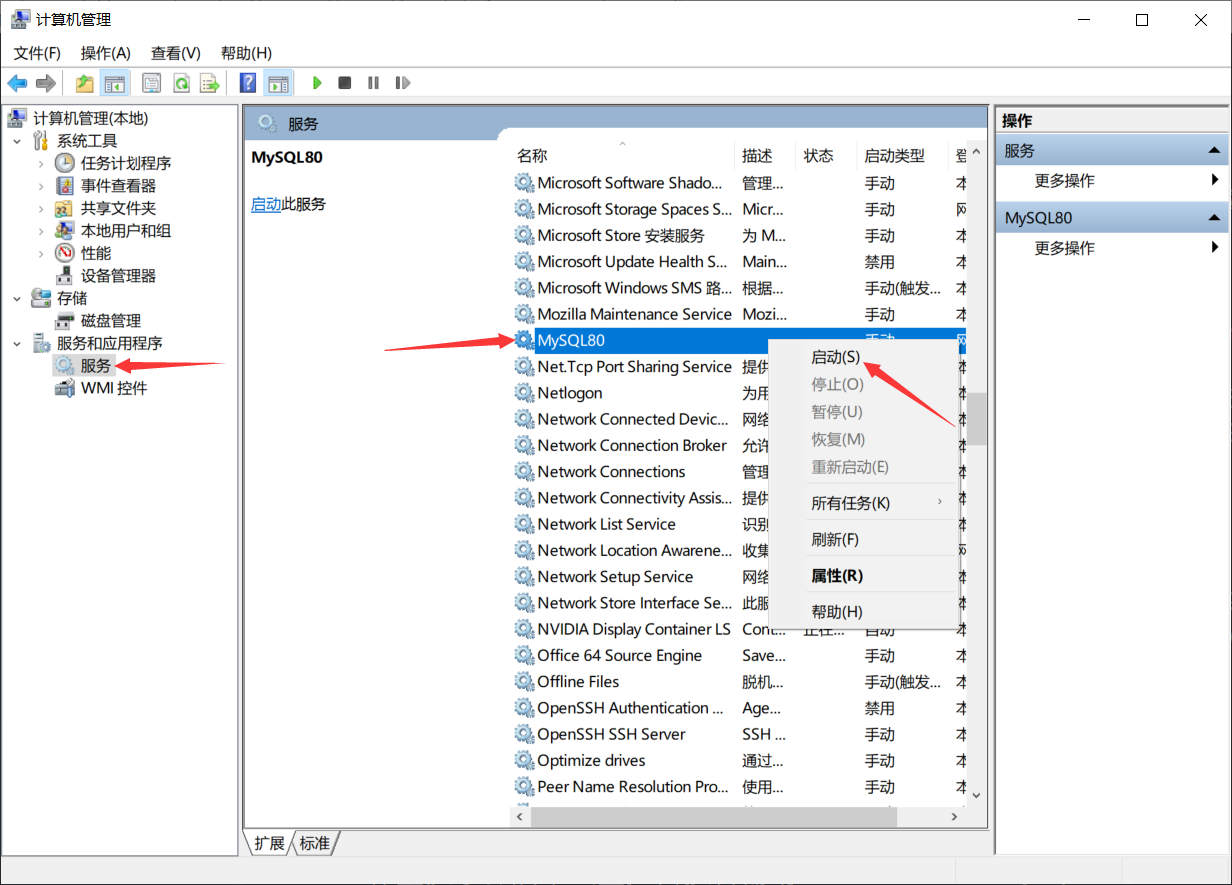Switch to the 标准 tab
Viewport: 1232px width, 885px height.
[314, 843]
